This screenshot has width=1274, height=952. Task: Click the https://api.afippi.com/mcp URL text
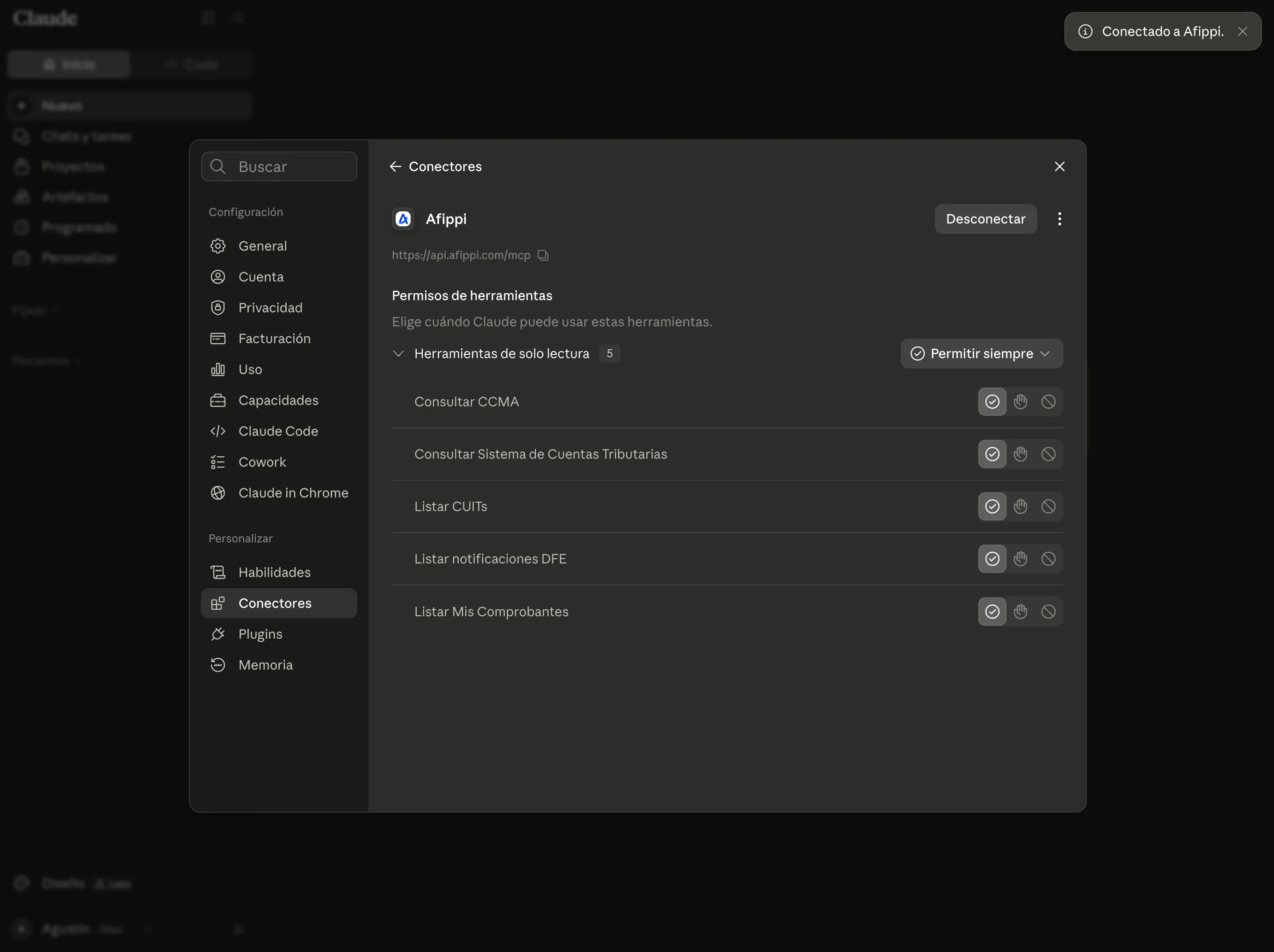pos(461,255)
